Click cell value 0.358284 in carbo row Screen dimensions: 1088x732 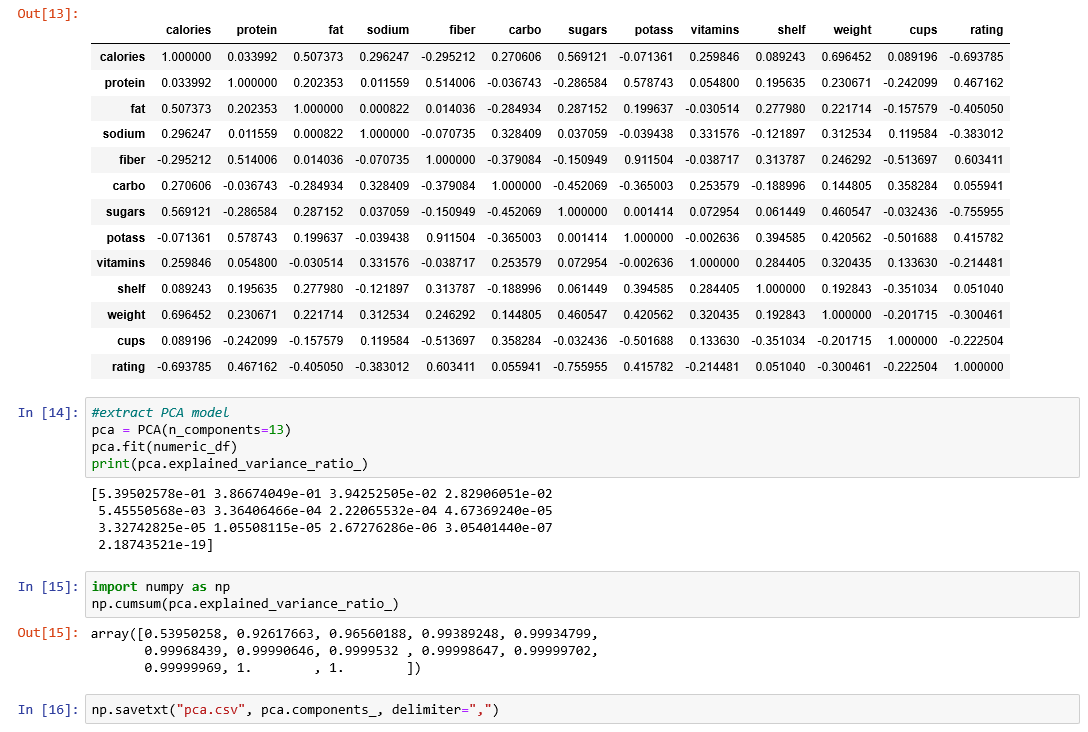pos(912,186)
